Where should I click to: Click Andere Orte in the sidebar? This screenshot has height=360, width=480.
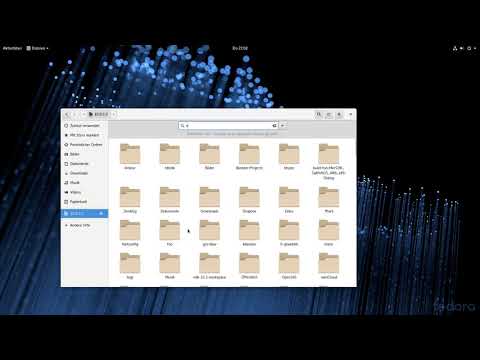coord(85,225)
